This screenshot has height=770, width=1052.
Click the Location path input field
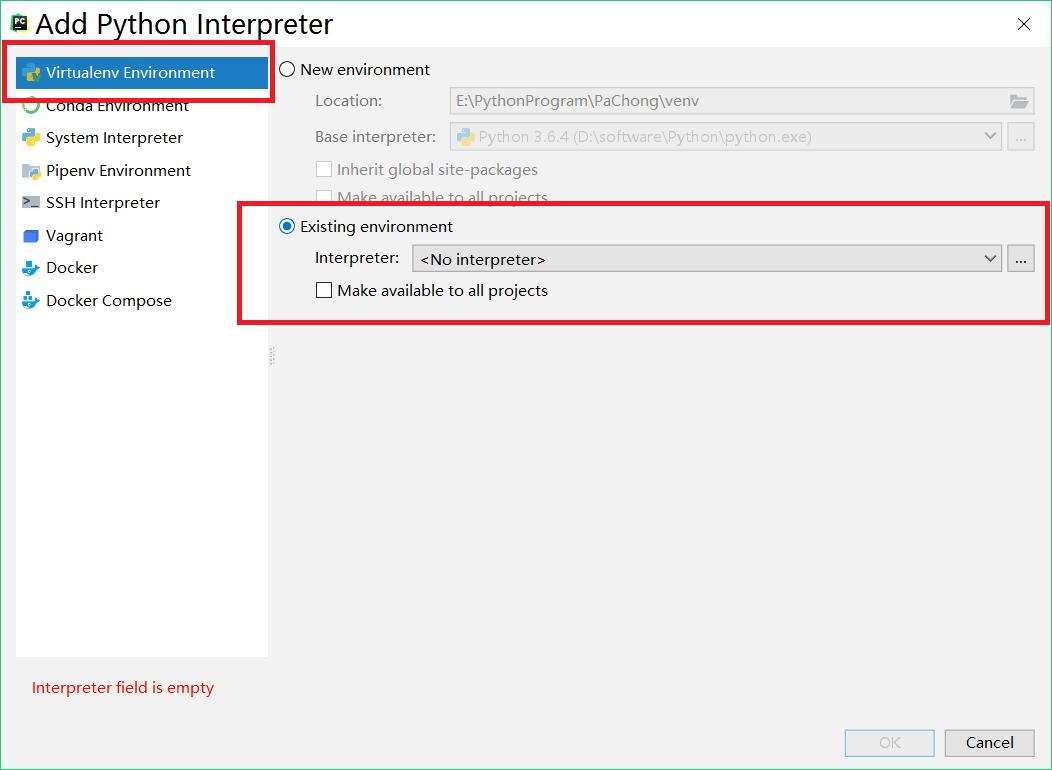point(700,100)
